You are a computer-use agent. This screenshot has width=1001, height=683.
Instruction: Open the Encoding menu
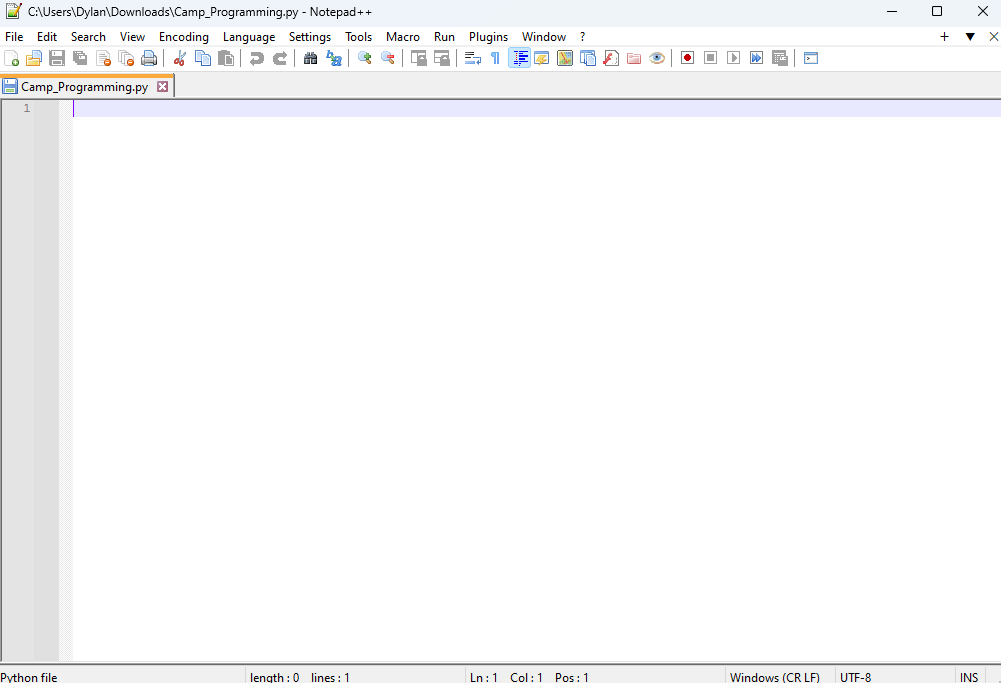coord(184,37)
